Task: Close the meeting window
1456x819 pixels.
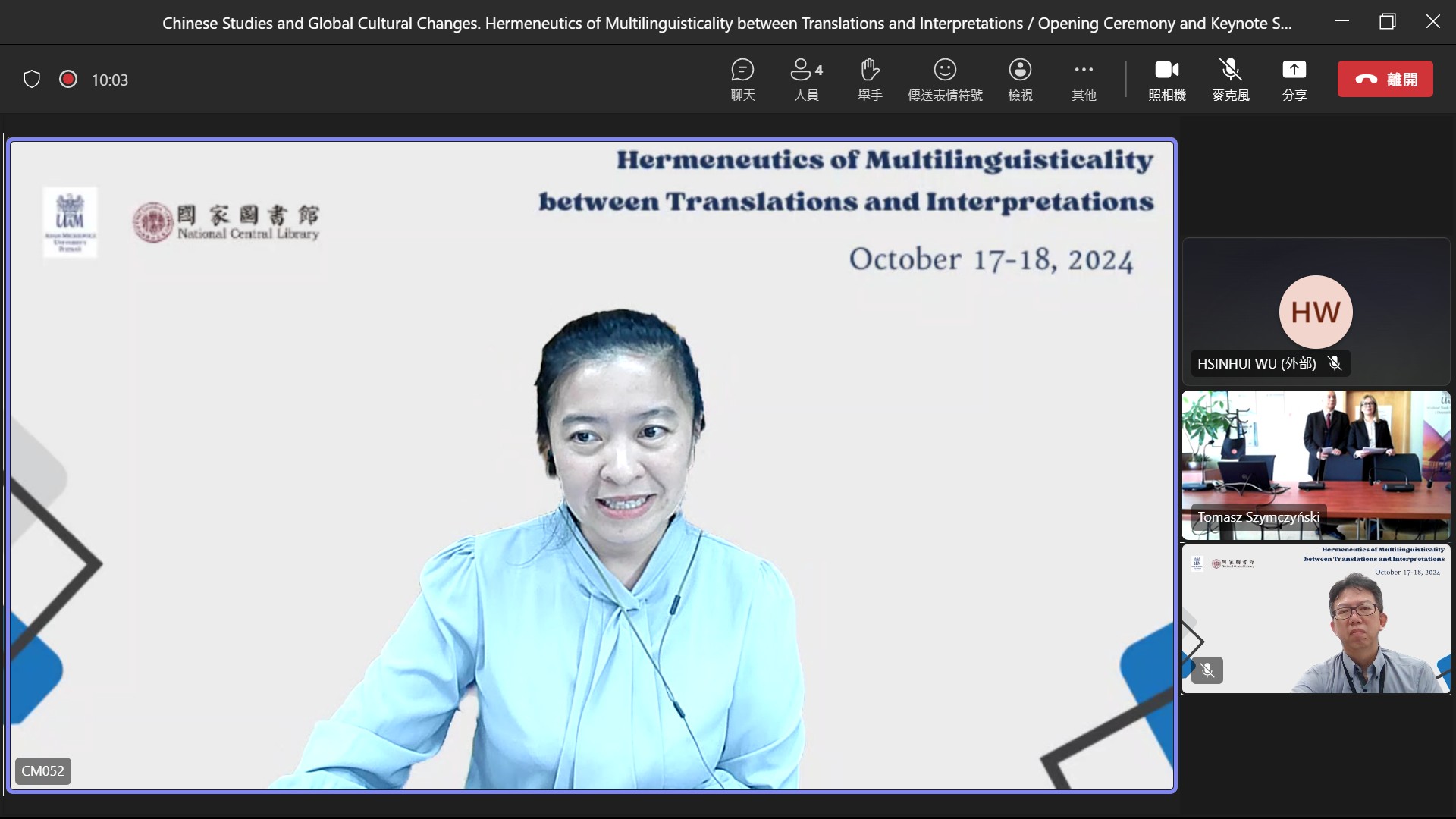Action: point(1432,22)
